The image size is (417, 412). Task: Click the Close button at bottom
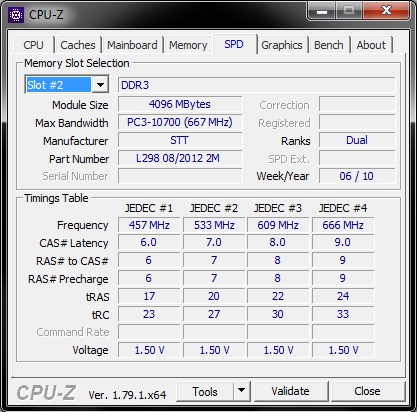(367, 391)
